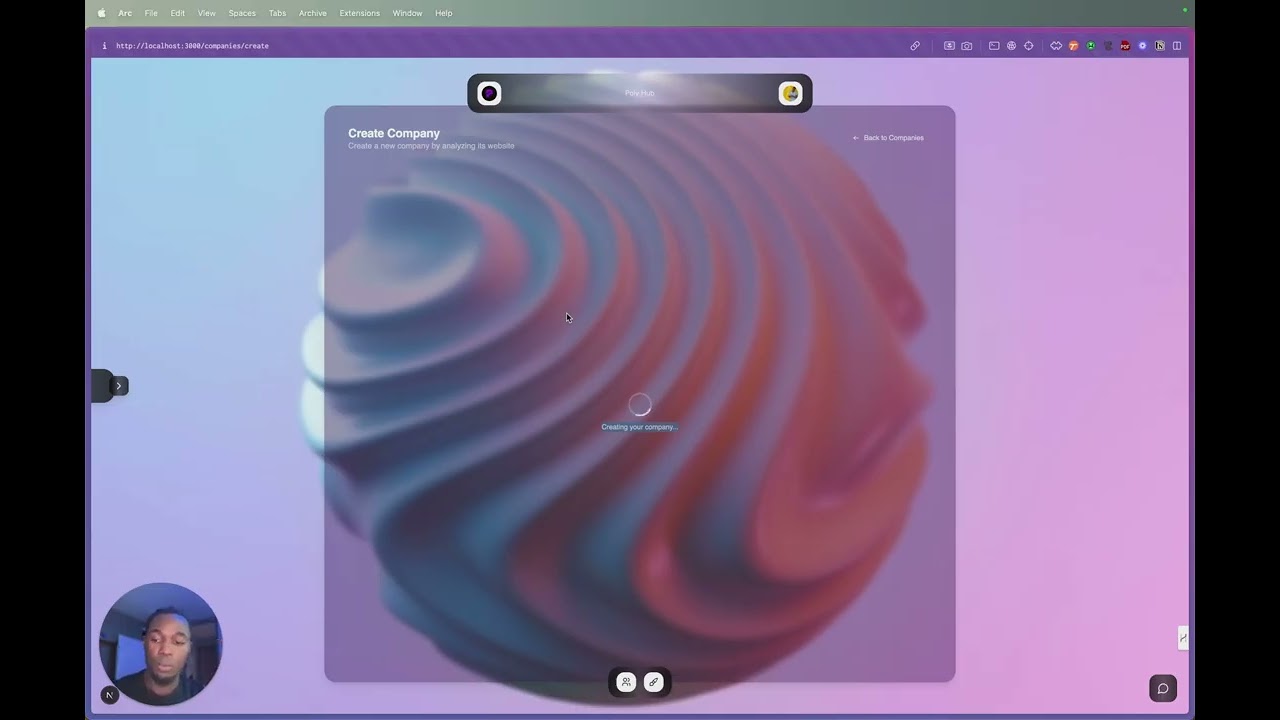
Task: Click the glowing blue circle extension icon
Action: [1142, 46]
